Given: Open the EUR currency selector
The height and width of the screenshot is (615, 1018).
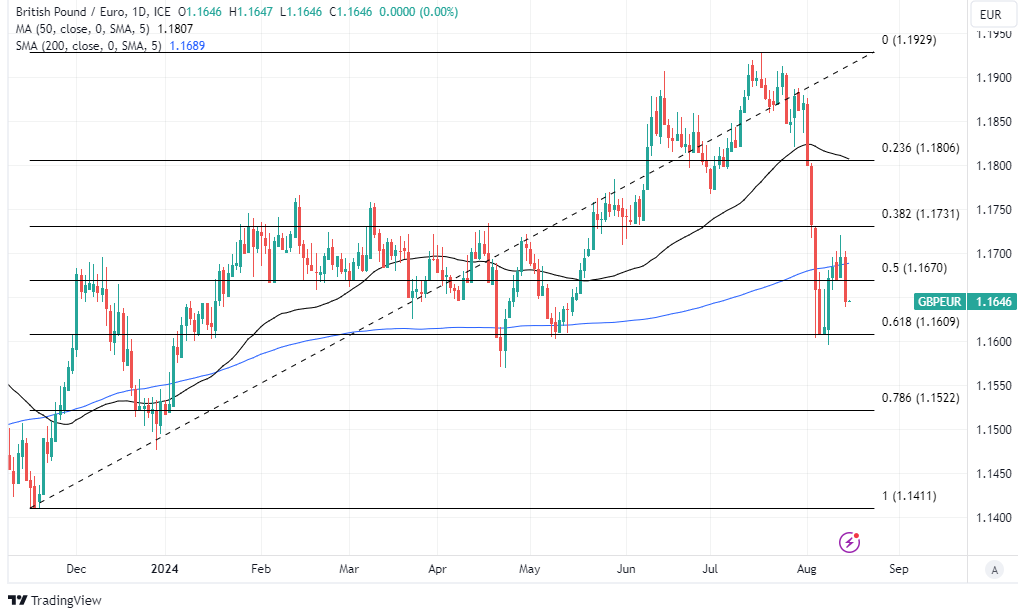Looking at the screenshot, I should (990, 14).
